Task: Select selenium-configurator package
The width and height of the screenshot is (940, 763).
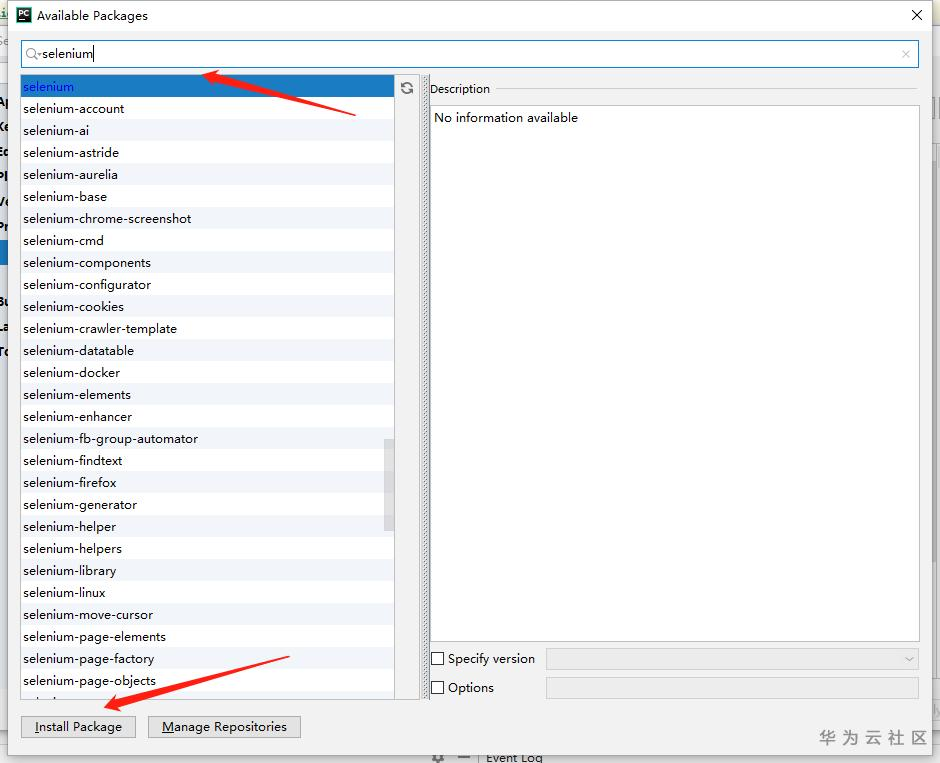Action: [207, 285]
